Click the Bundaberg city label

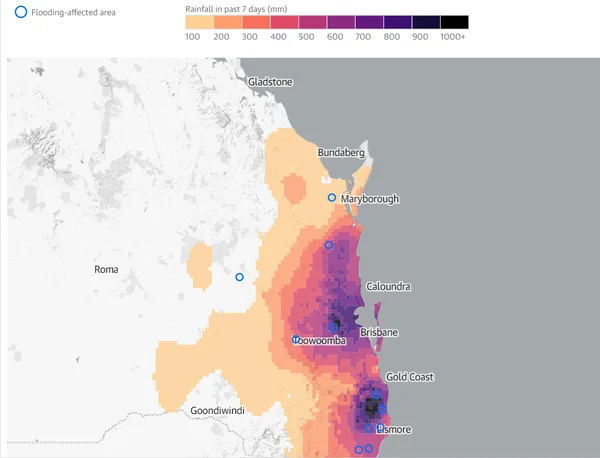(x=342, y=152)
